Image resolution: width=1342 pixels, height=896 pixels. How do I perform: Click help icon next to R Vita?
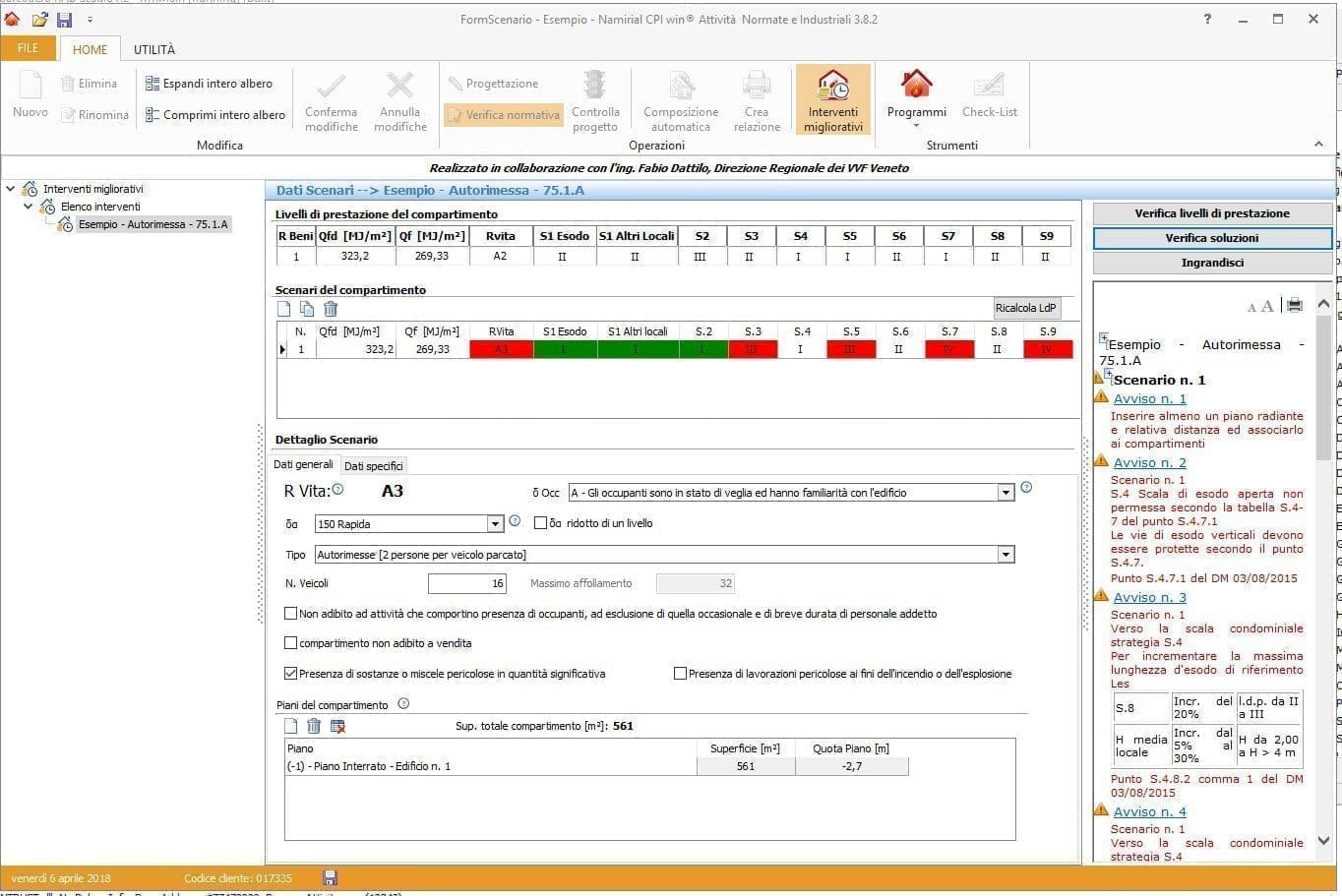(337, 489)
